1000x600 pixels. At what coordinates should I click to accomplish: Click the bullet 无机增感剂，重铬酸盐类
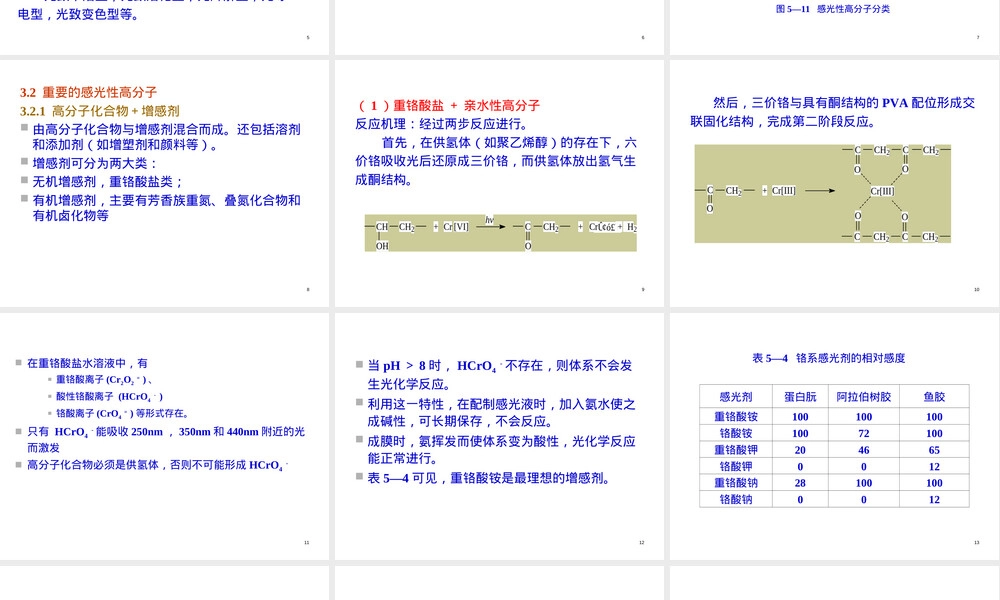click(108, 182)
